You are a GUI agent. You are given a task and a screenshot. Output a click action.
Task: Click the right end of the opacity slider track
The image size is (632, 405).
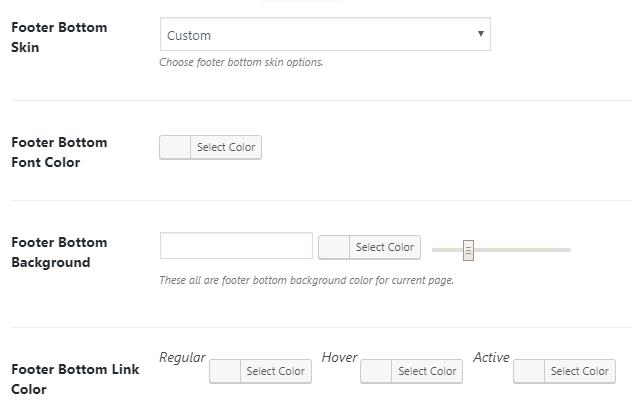[x=567, y=250]
